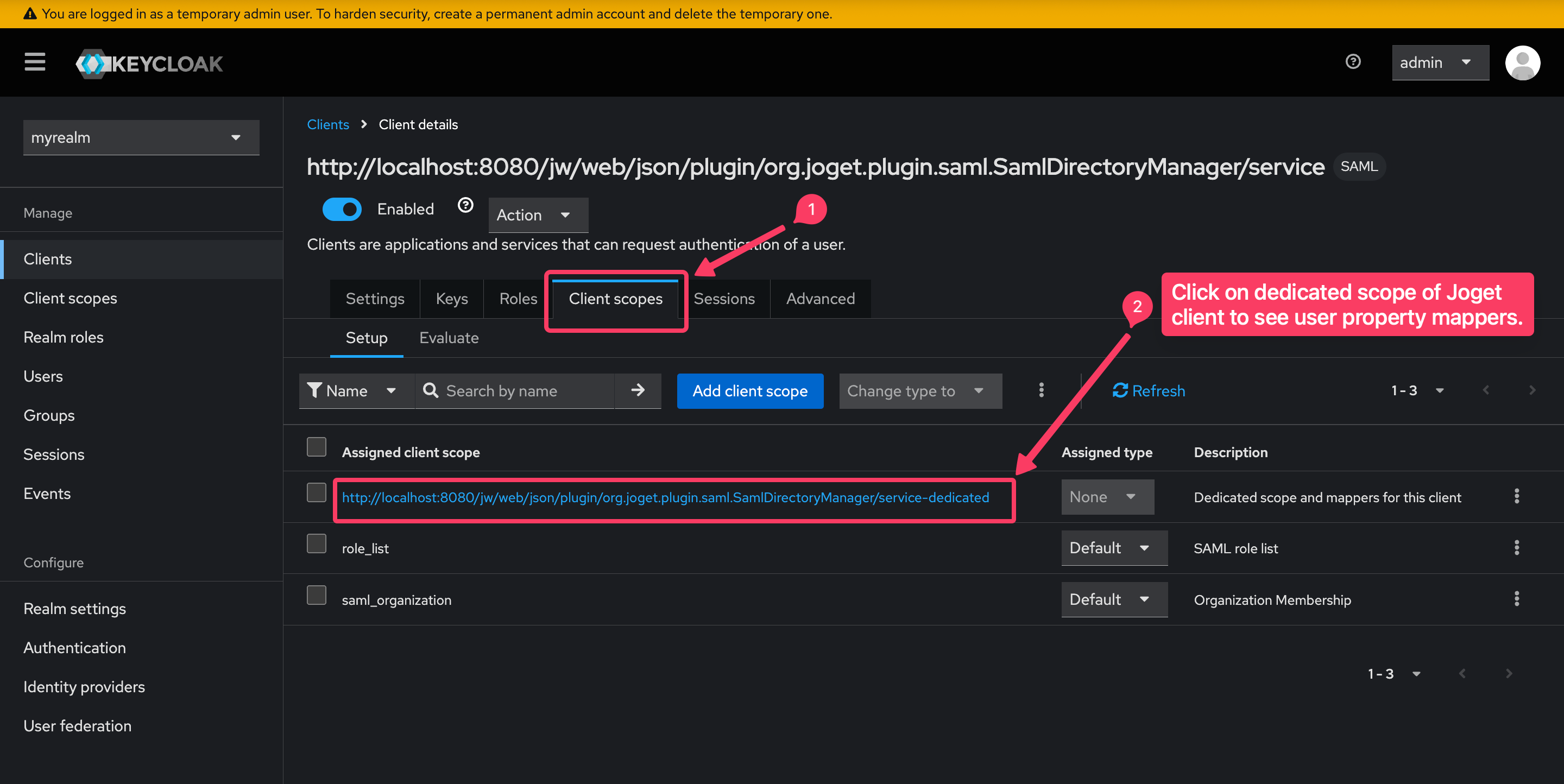This screenshot has height=784, width=1564.
Task: Open kebab menu for service-dedicated row
Action: pos(1517,496)
